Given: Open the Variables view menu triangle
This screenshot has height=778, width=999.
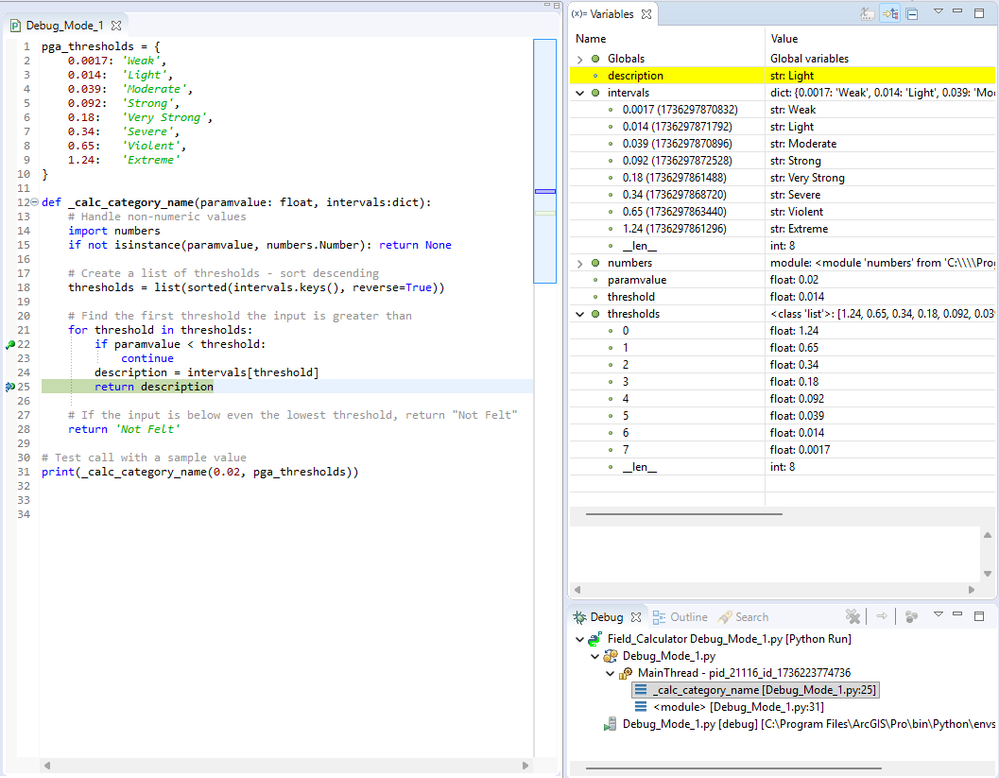Looking at the screenshot, I should coord(938,13).
